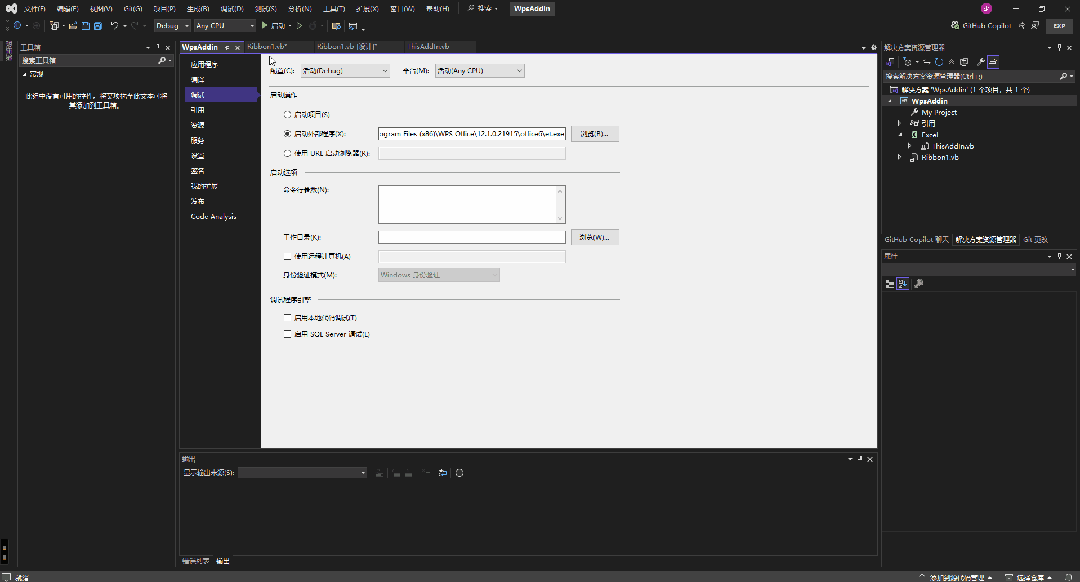Click the categorized view icon in Properties panel
1080x582 pixels.
pyautogui.click(x=890, y=284)
